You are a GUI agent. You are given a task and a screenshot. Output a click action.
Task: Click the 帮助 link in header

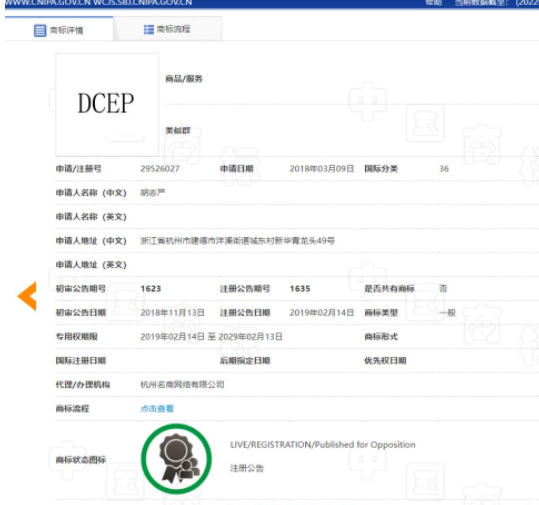click(434, 3)
